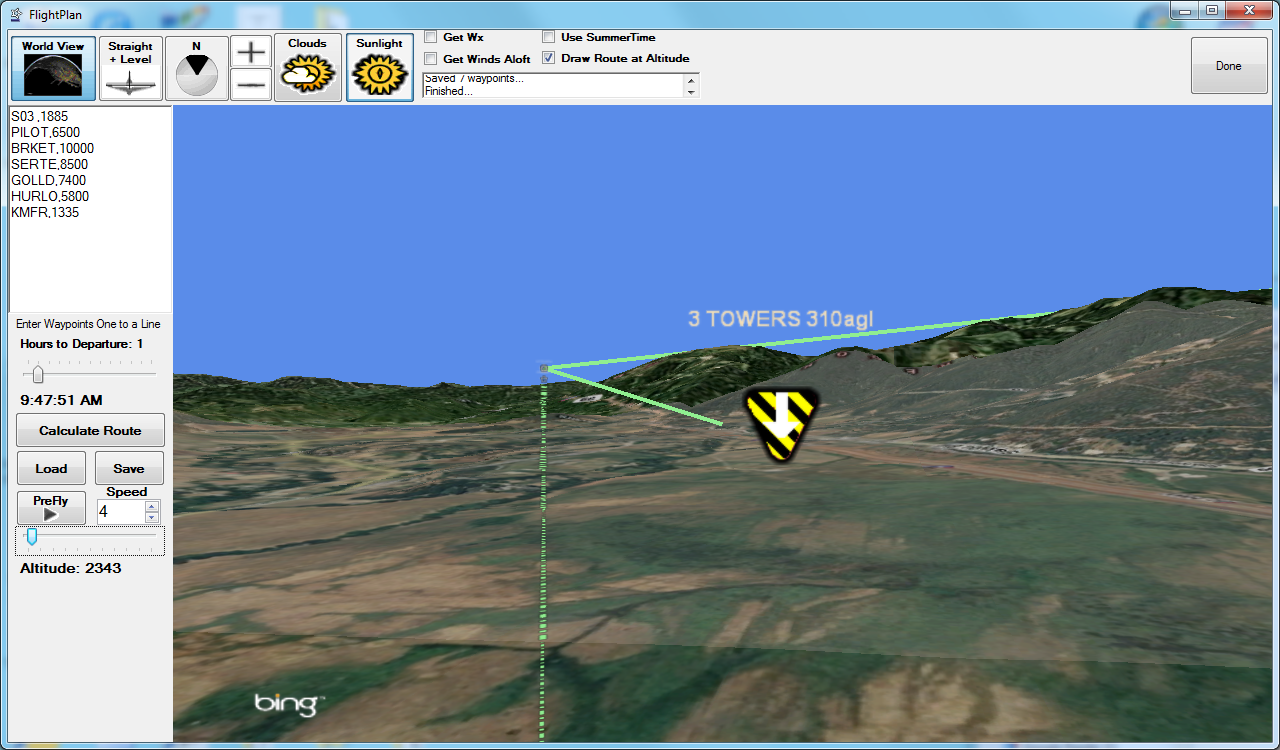Screen dimensions: 1280x750
Task: Enable Get Winds Aloft checkbox
Action: coord(431,59)
